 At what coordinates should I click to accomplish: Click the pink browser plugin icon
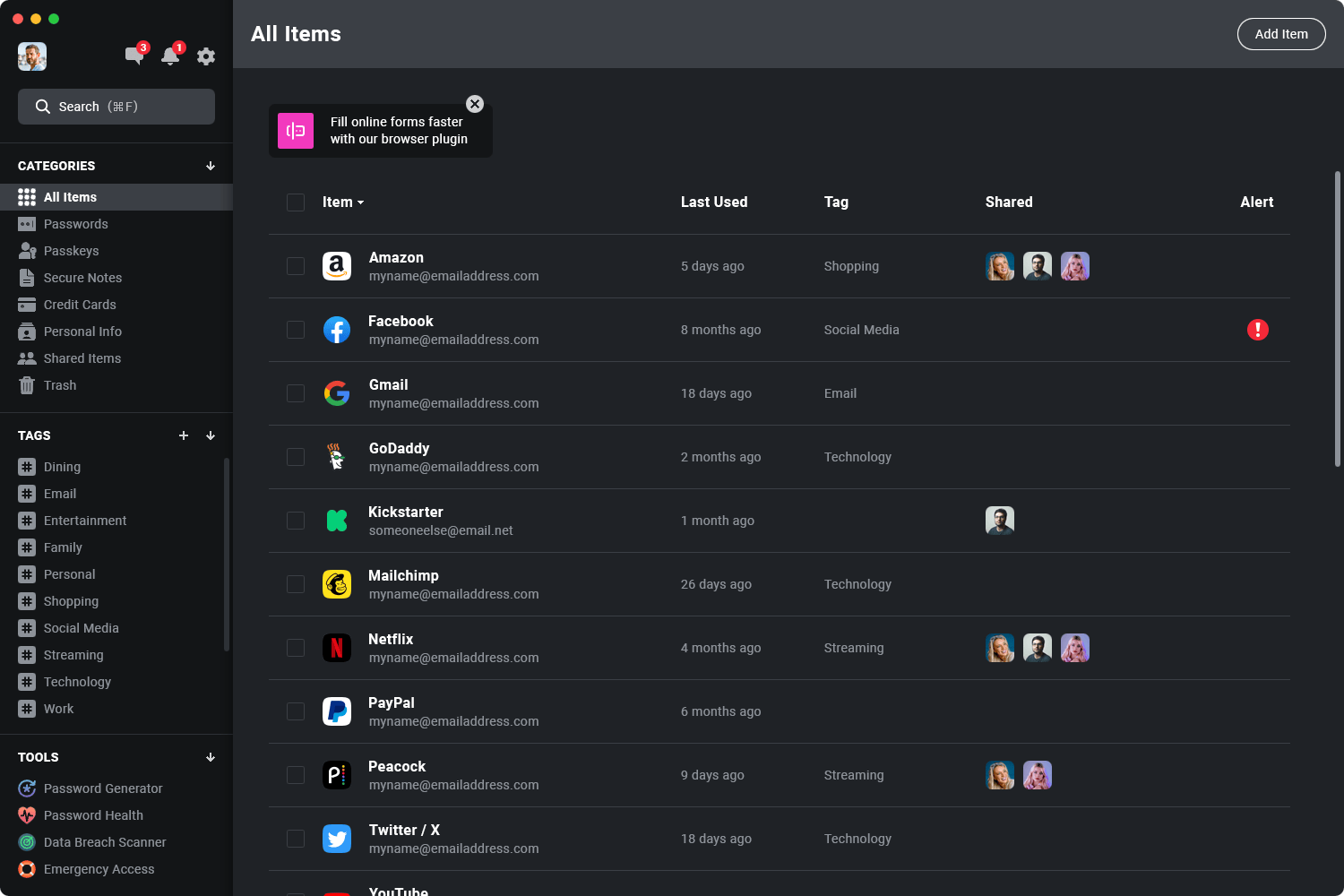click(x=296, y=131)
